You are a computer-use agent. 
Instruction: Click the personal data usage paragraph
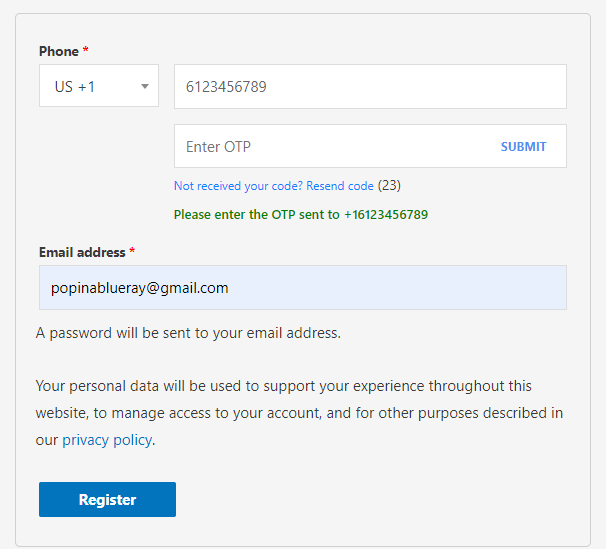tap(298, 413)
